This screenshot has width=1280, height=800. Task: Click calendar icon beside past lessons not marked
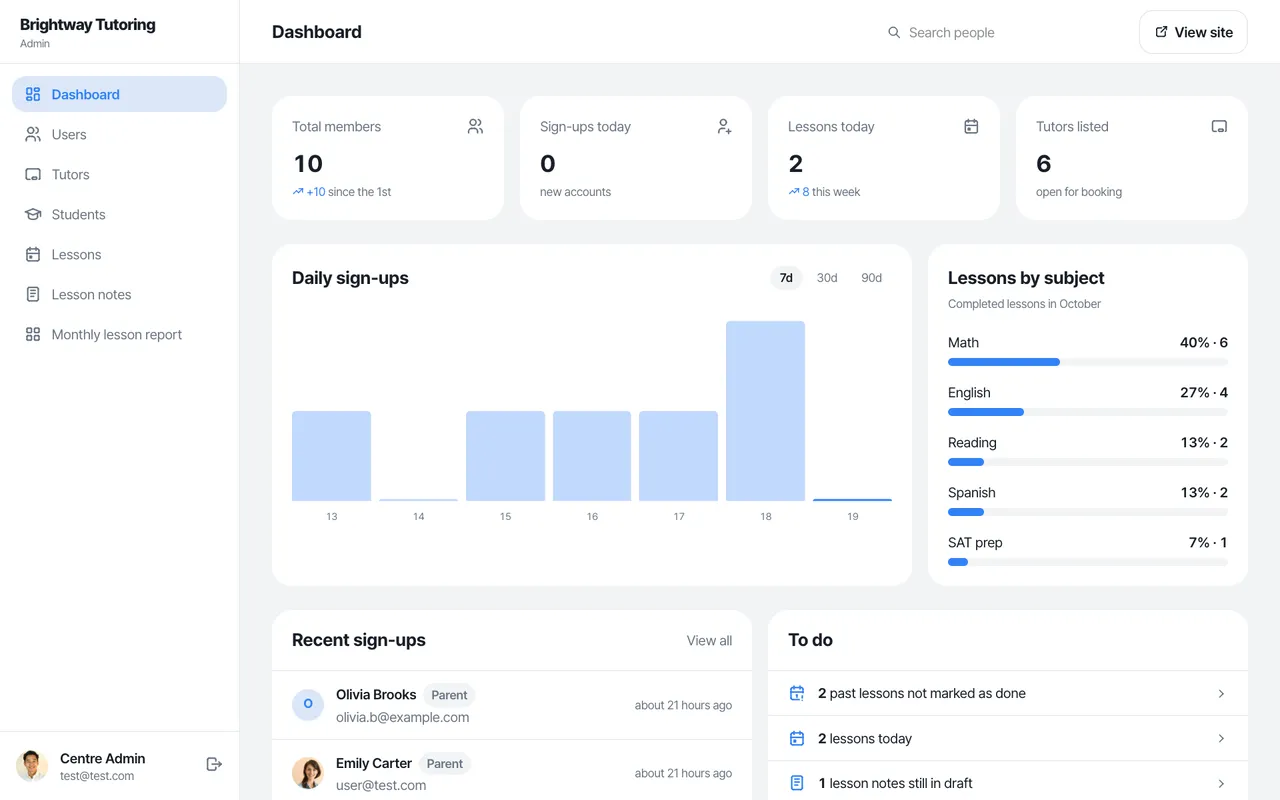coord(797,693)
